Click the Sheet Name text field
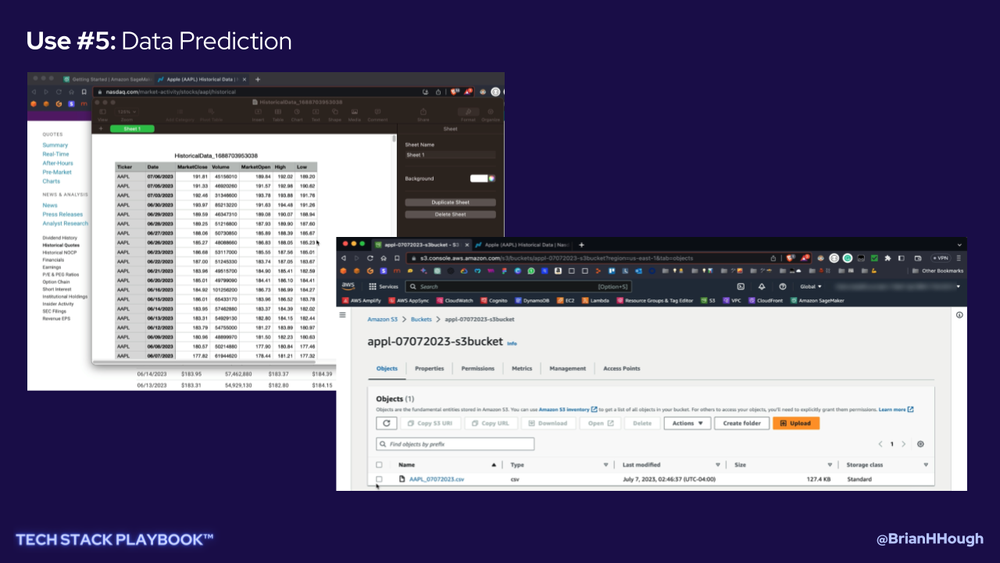Viewport: 1000px width, 563px height. pyautogui.click(x=450, y=155)
